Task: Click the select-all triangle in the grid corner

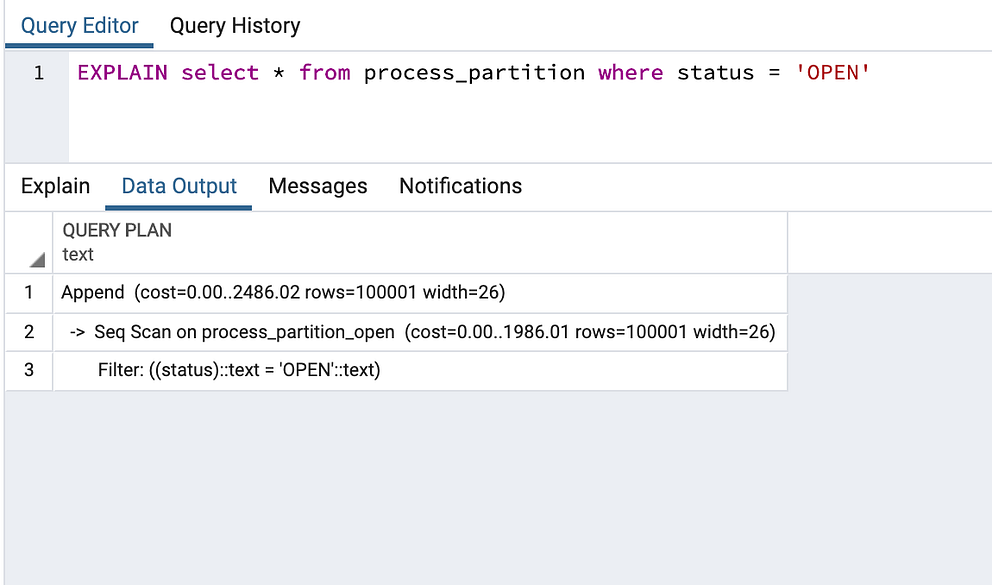Action: tap(36, 258)
